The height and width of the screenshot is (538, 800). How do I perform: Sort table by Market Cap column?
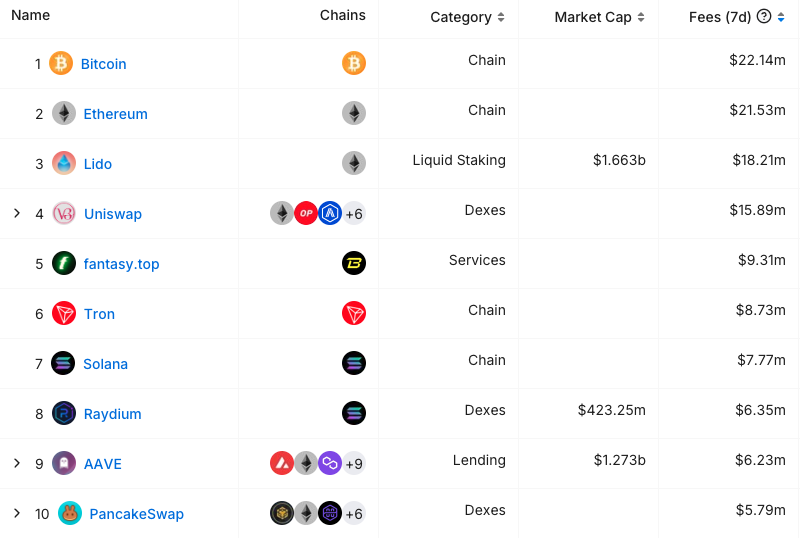click(x=641, y=17)
